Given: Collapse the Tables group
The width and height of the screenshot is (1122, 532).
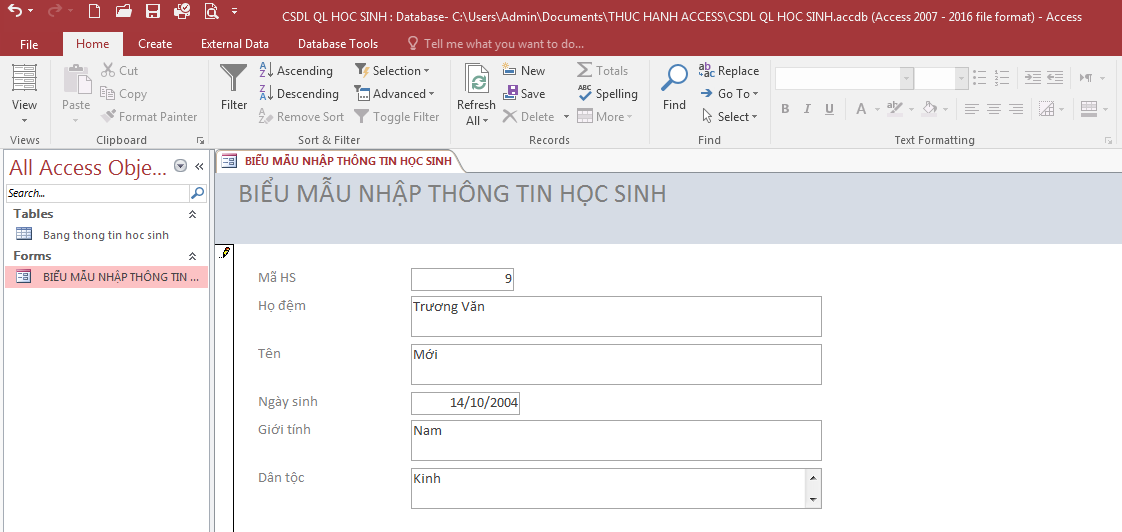Looking at the screenshot, I should click(192, 214).
